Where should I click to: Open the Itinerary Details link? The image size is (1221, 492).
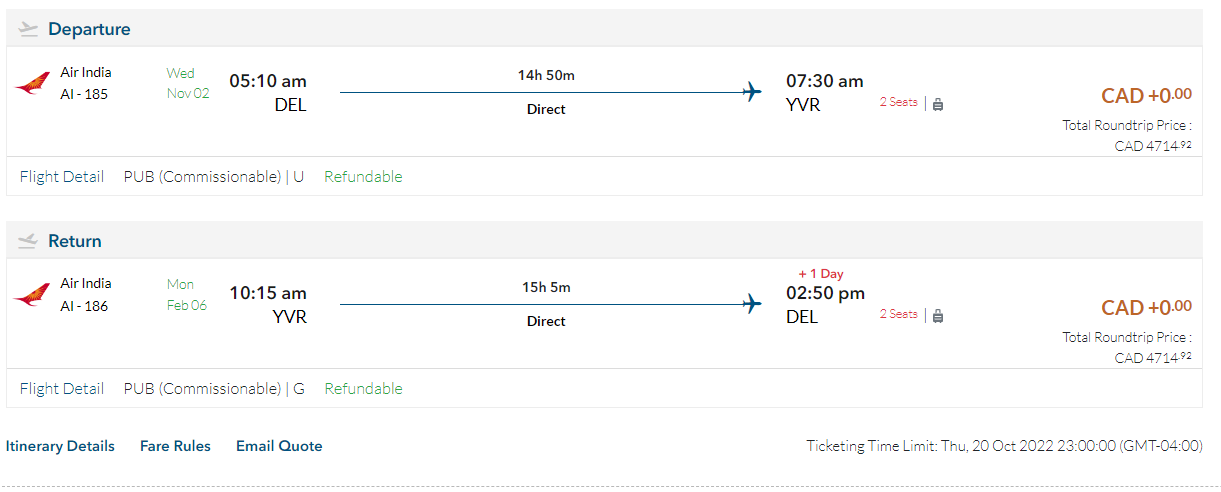click(x=60, y=446)
